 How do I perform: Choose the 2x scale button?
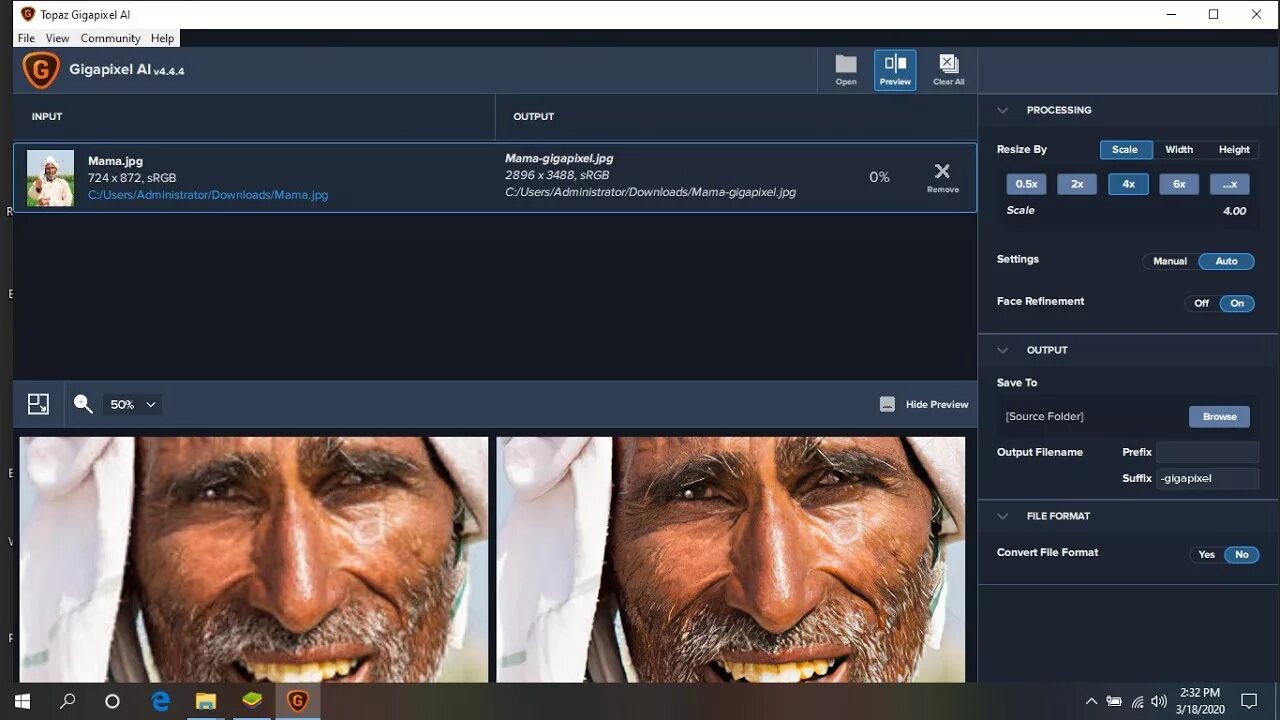(1077, 184)
